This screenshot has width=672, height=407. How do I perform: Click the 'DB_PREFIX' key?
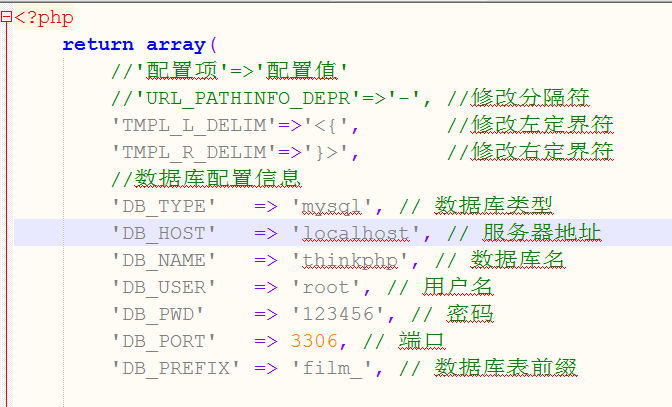point(176,369)
